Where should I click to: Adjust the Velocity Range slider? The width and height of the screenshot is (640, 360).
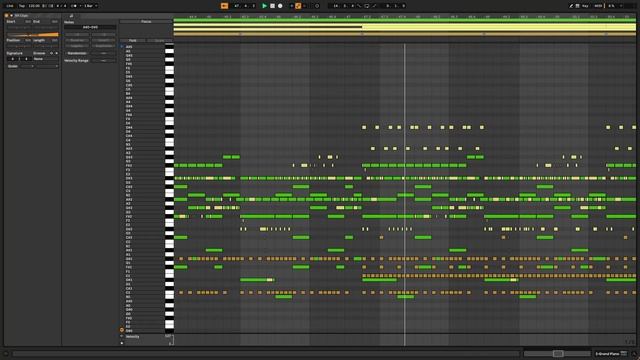click(x=104, y=60)
